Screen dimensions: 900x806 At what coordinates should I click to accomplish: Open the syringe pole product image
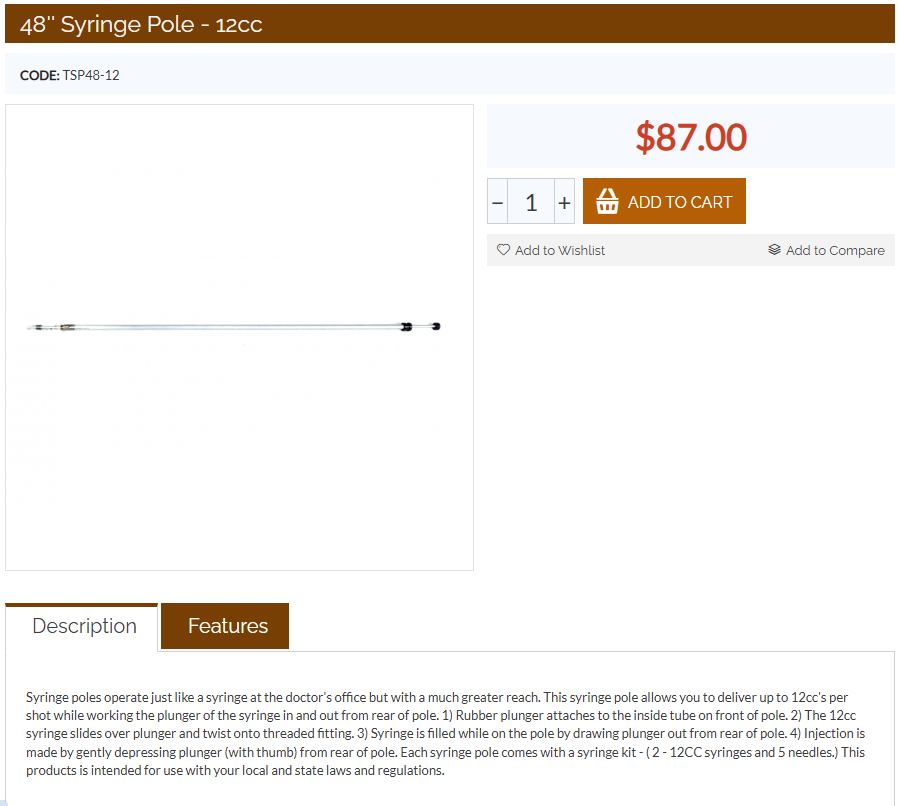[x=239, y=337]
